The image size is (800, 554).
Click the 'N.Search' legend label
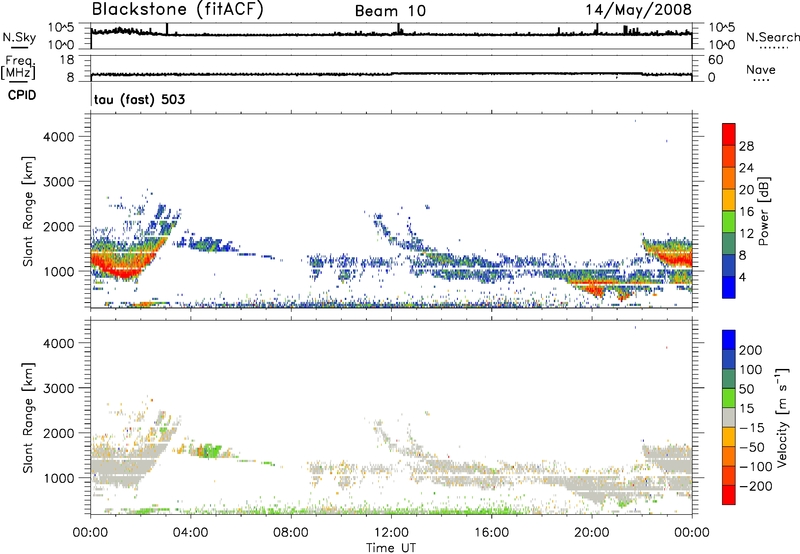(773, 37)
